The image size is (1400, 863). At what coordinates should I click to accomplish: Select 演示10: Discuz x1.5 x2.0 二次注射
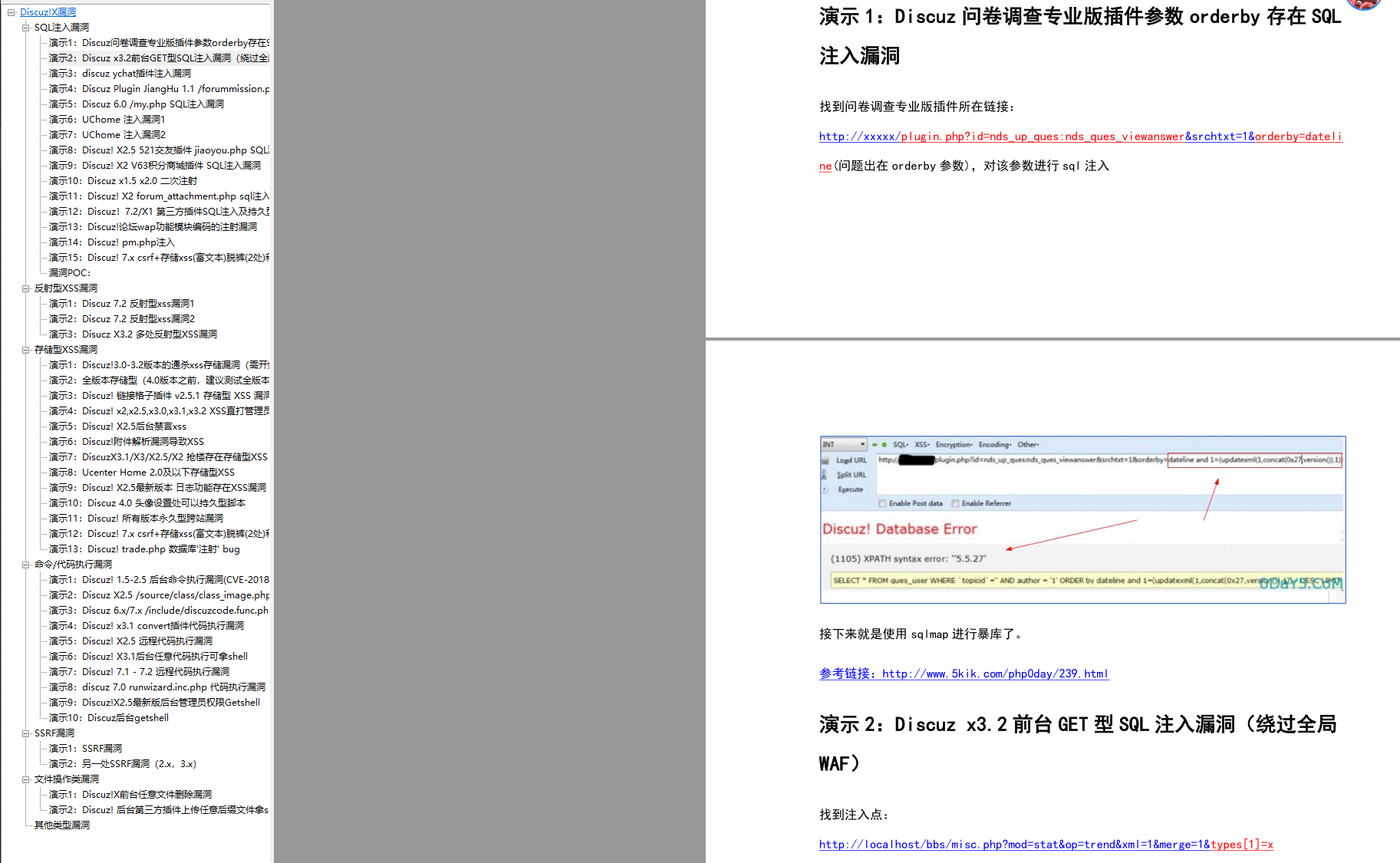[x=123, y=181]
